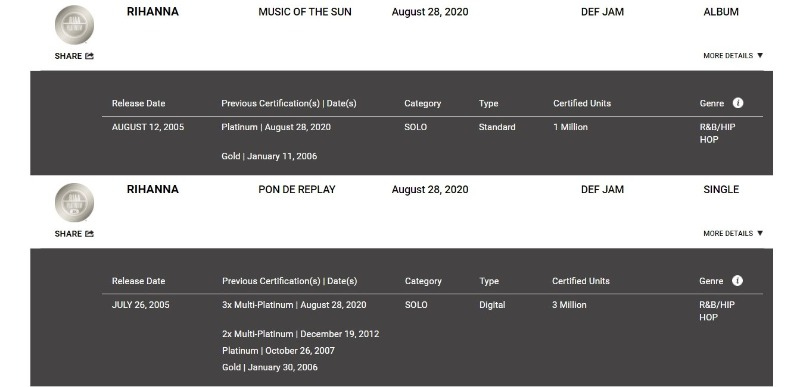Share the Music of the Sun certification

coord(74,56)
